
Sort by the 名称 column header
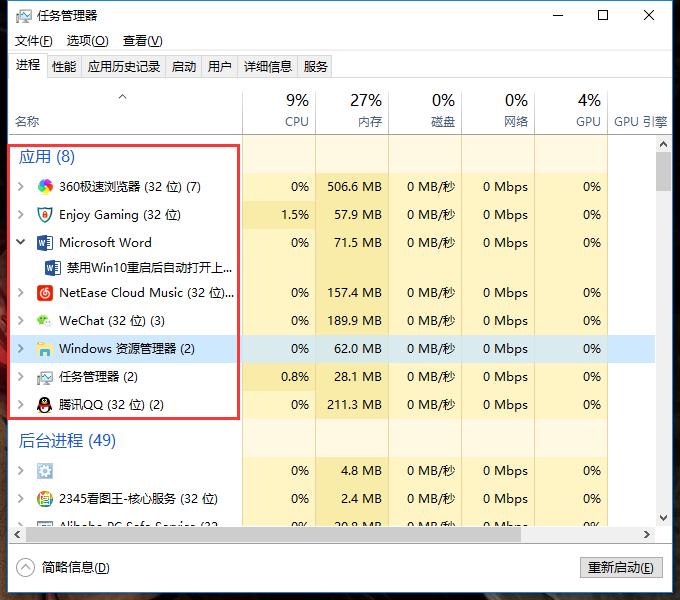[x=125, y=112]
